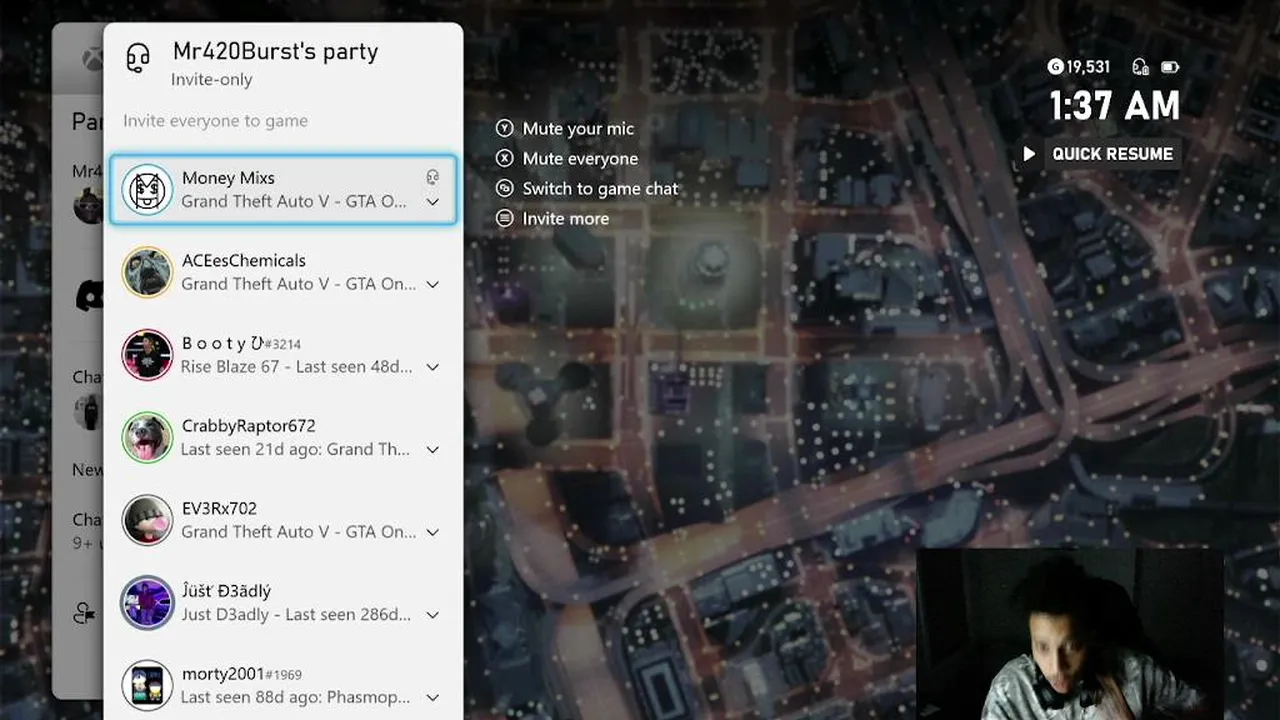This screenshot has height=720, width=1280.
Task: Expand options for Booty #3214
Action: tap(432, 367)
